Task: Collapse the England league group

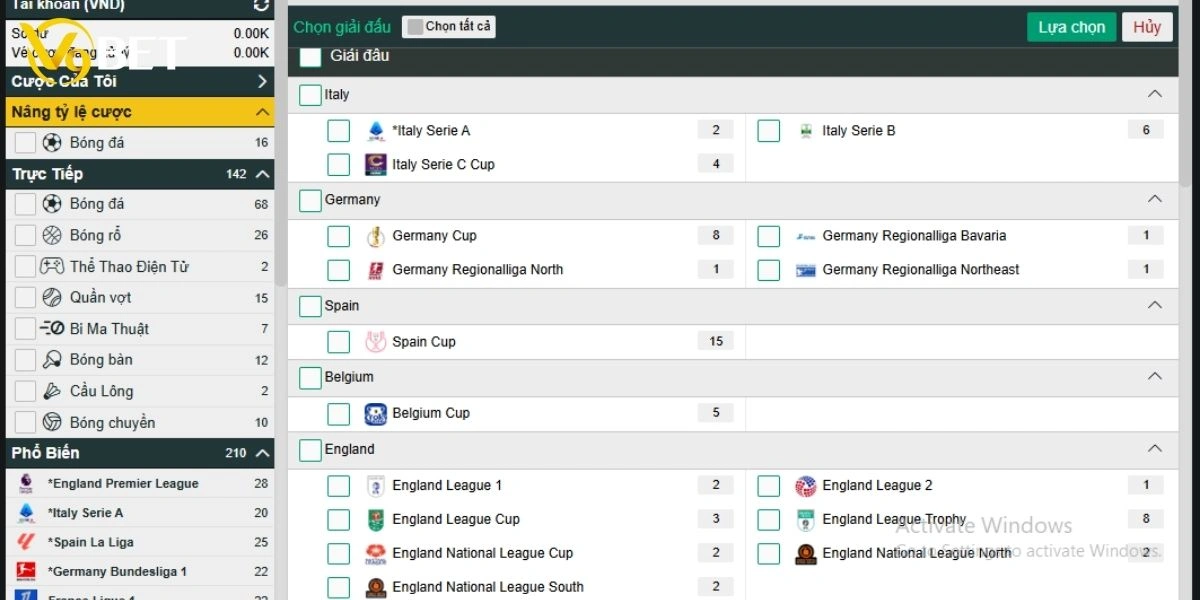Action: point(1155,449)
